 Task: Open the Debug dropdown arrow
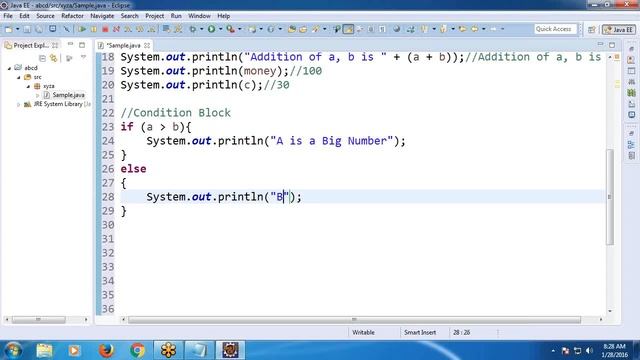tap(202, 29)
